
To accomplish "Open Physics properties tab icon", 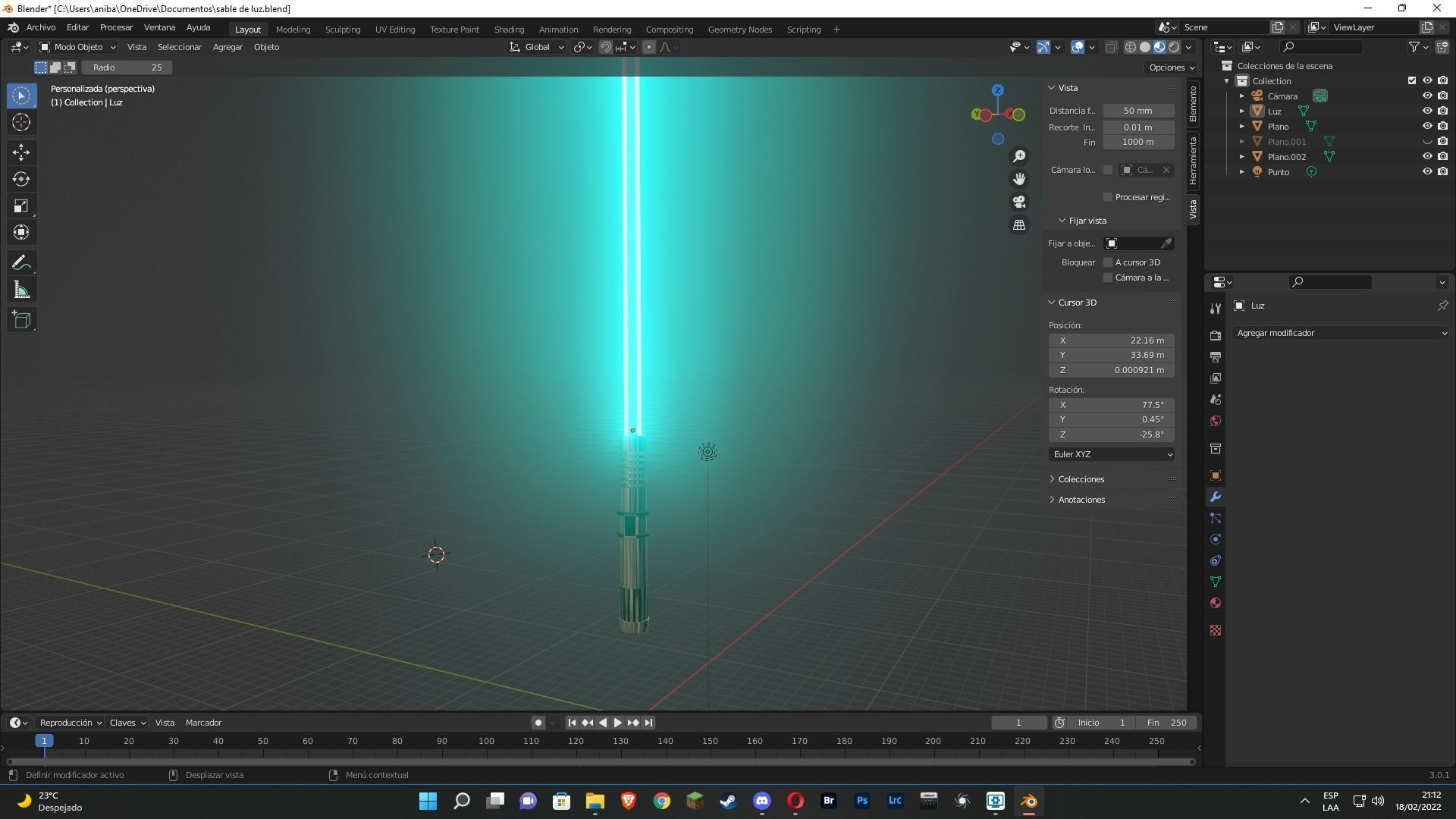I will [1216, 539].
